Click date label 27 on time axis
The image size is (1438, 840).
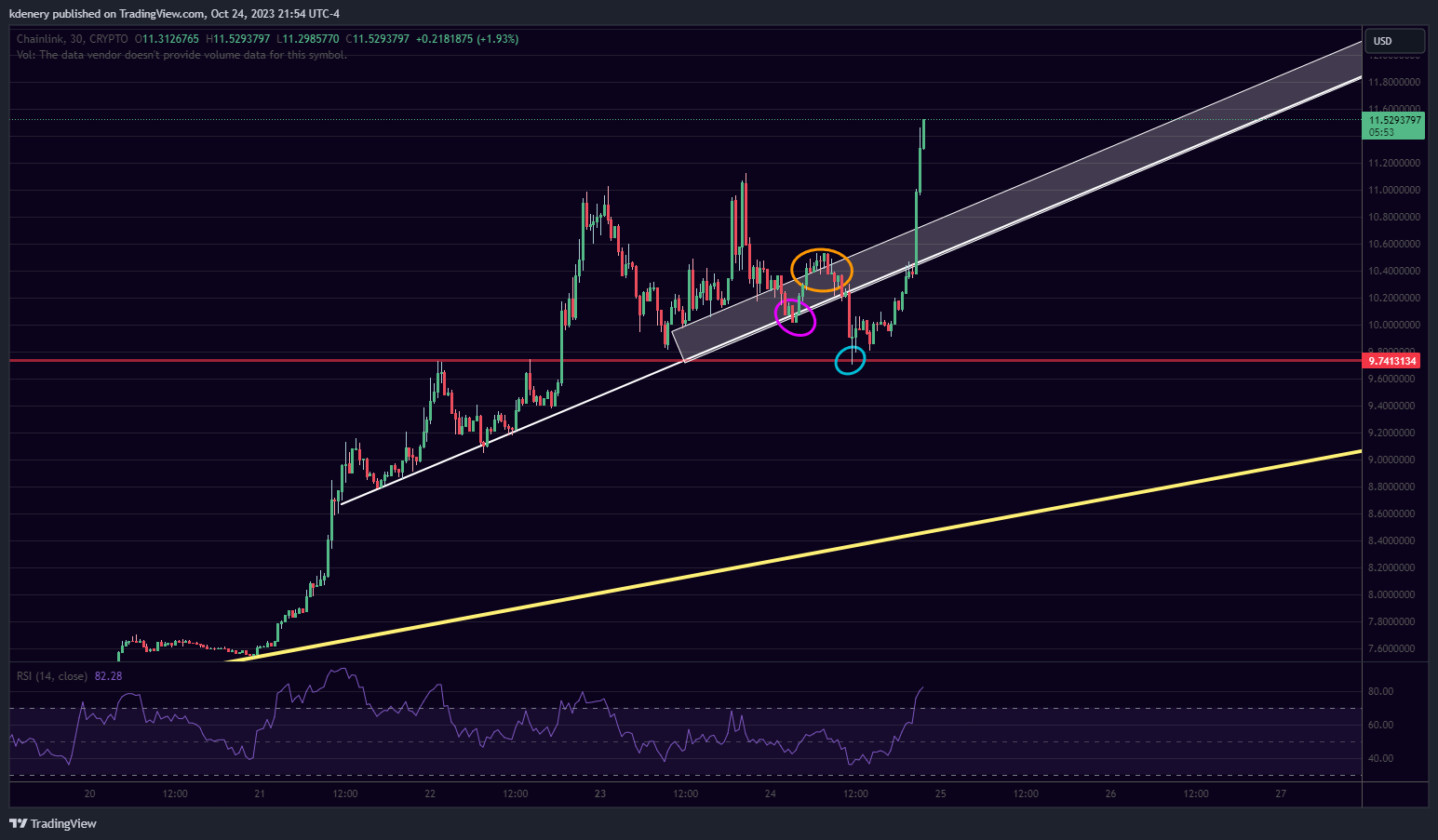pos(1282,793)
